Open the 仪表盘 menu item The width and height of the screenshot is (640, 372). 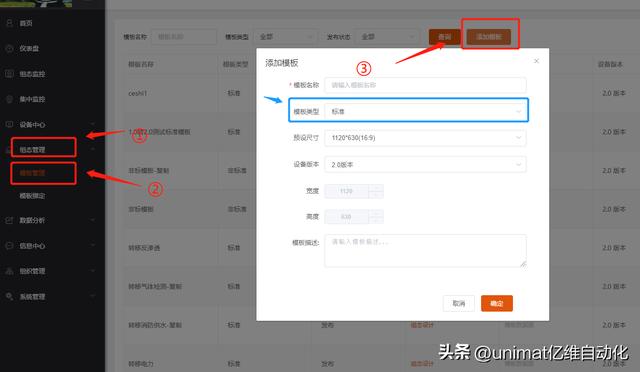(29, 49)
